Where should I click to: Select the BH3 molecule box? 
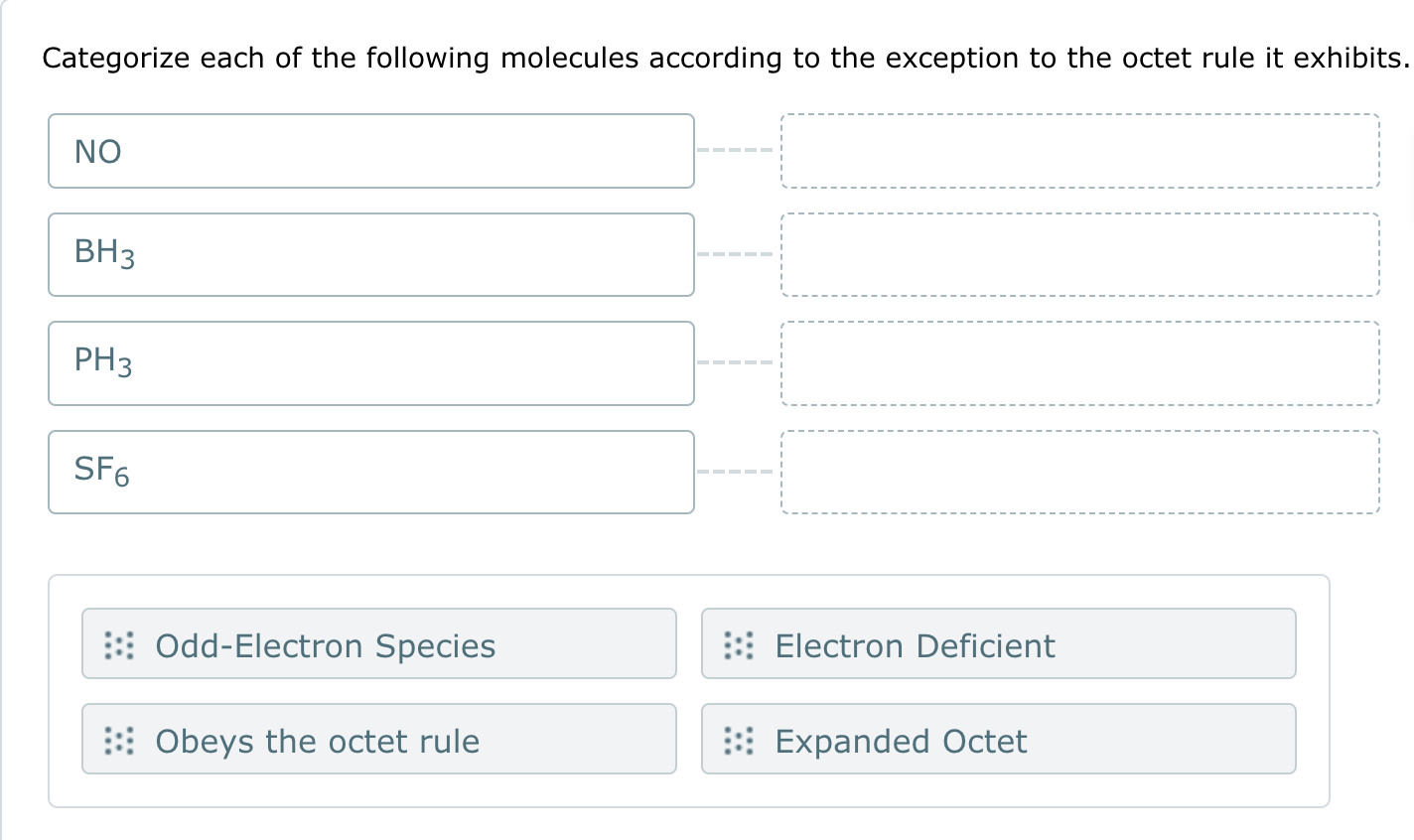pyautogui.click(x=370, y=254)
